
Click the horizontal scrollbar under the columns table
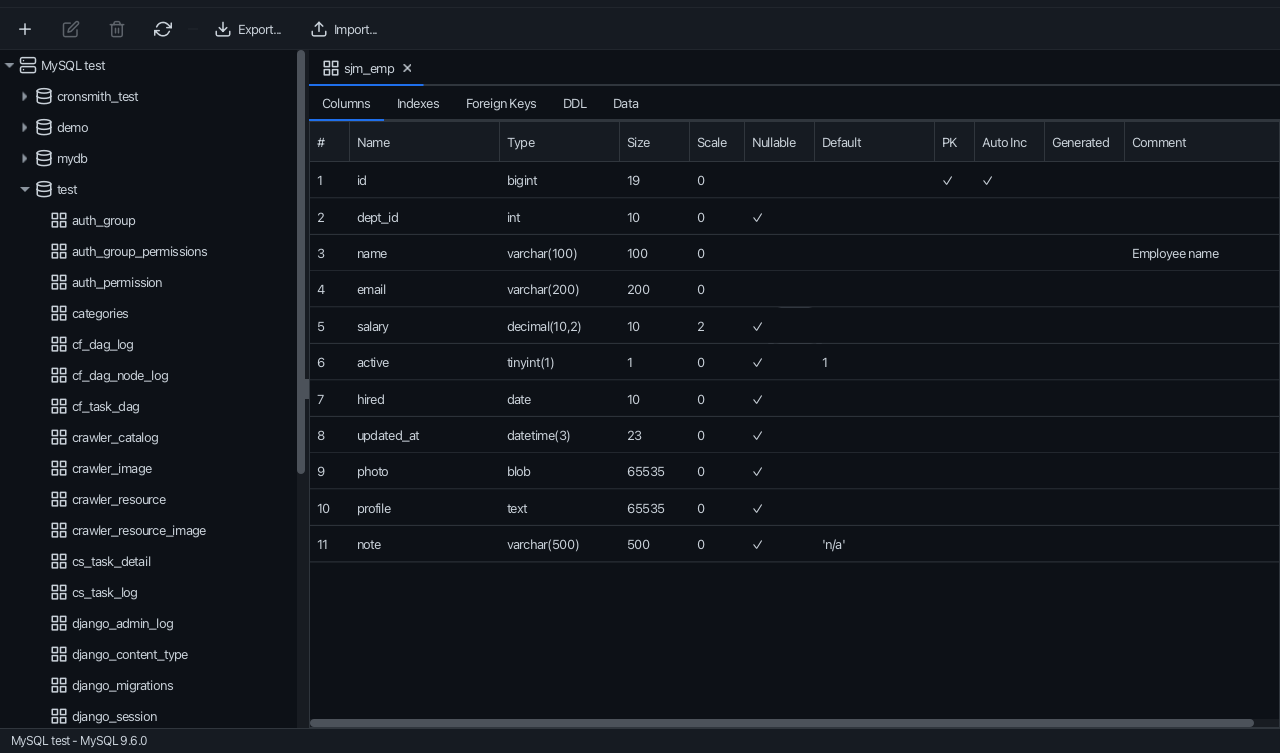pos(782,723)
